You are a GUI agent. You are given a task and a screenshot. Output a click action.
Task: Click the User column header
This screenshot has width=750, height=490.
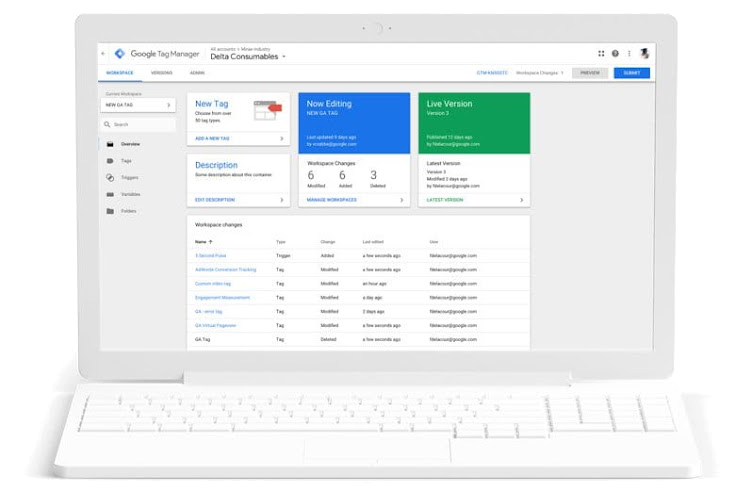point(434,242)
